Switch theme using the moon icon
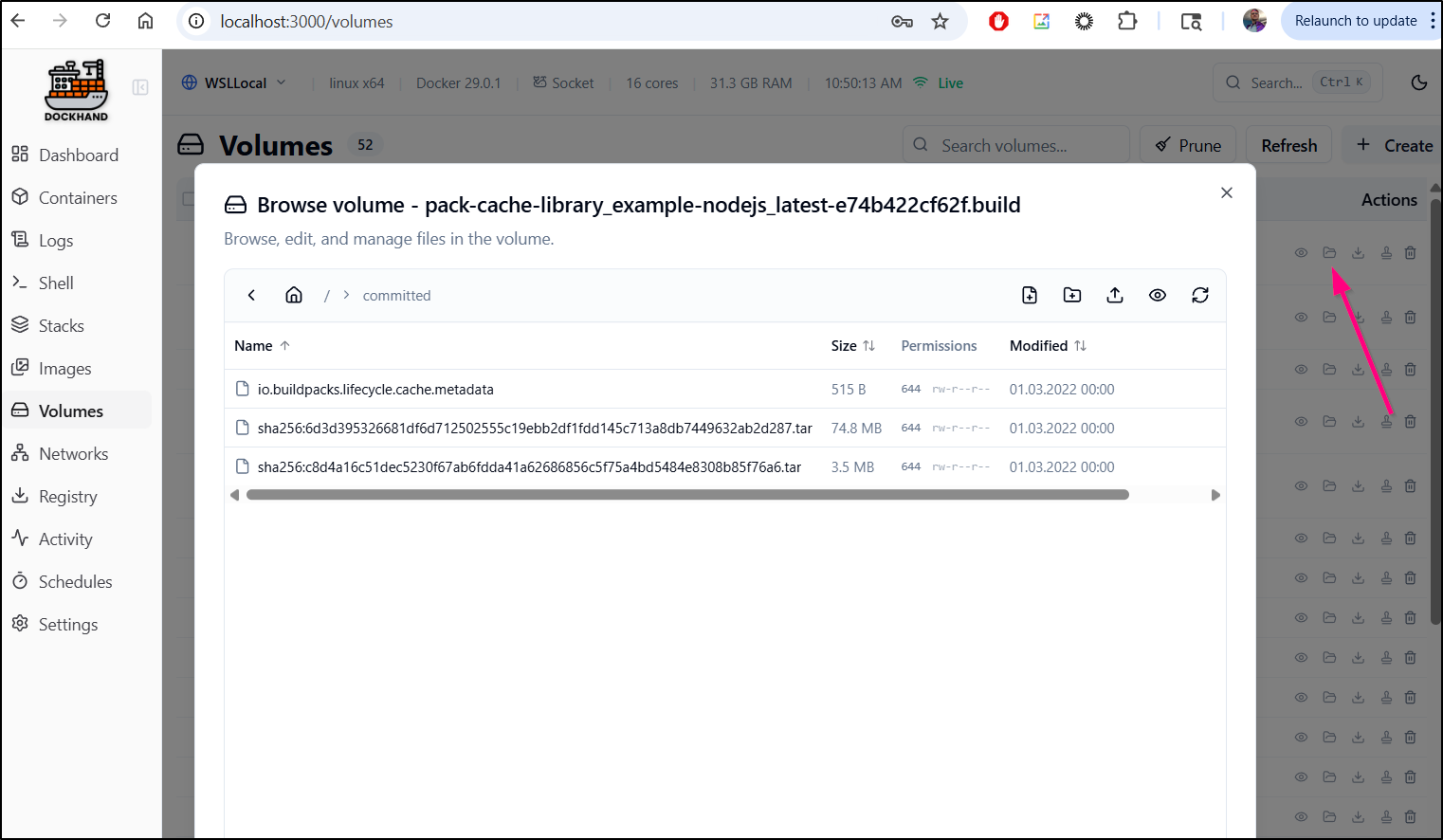The width and height of the screenshot is (1443, 840). [1419, 82]
